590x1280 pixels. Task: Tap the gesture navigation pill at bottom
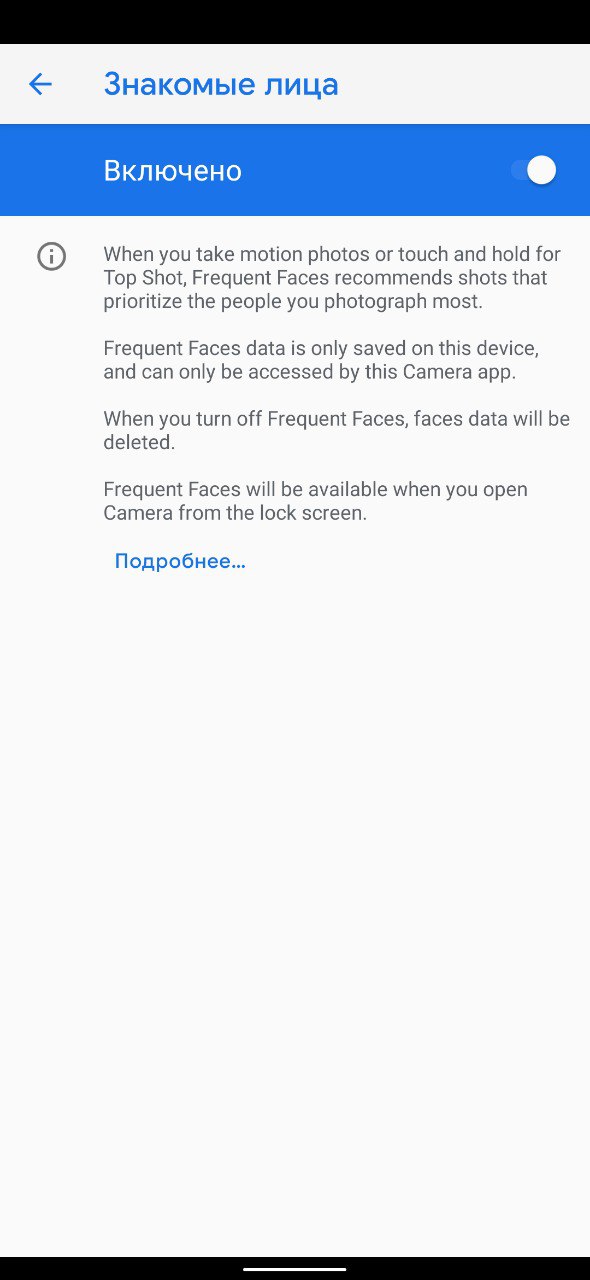coord(295,1269)
